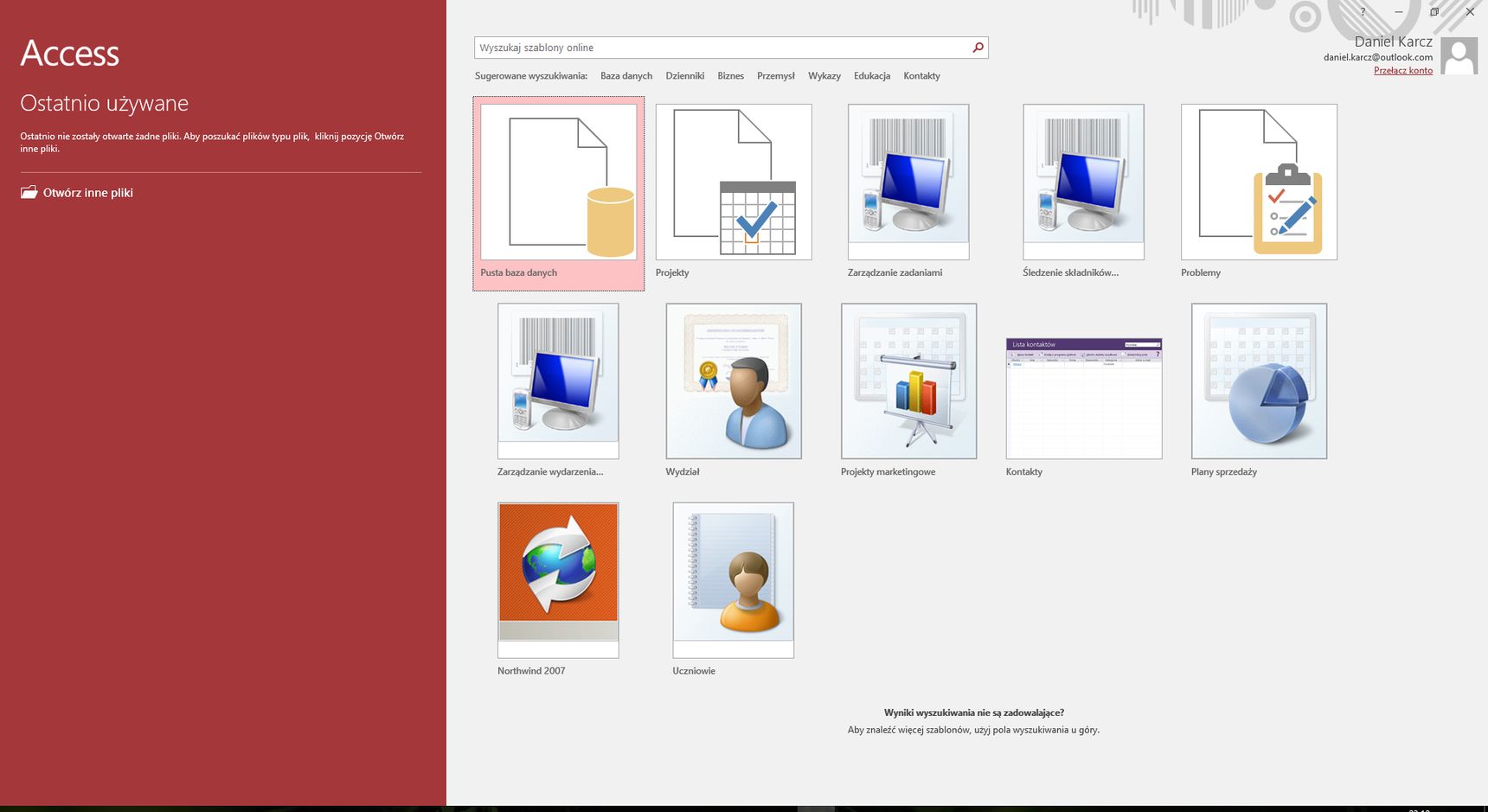Search suggested term Dzienniki
1488x812 pixels.
[685, 76]
